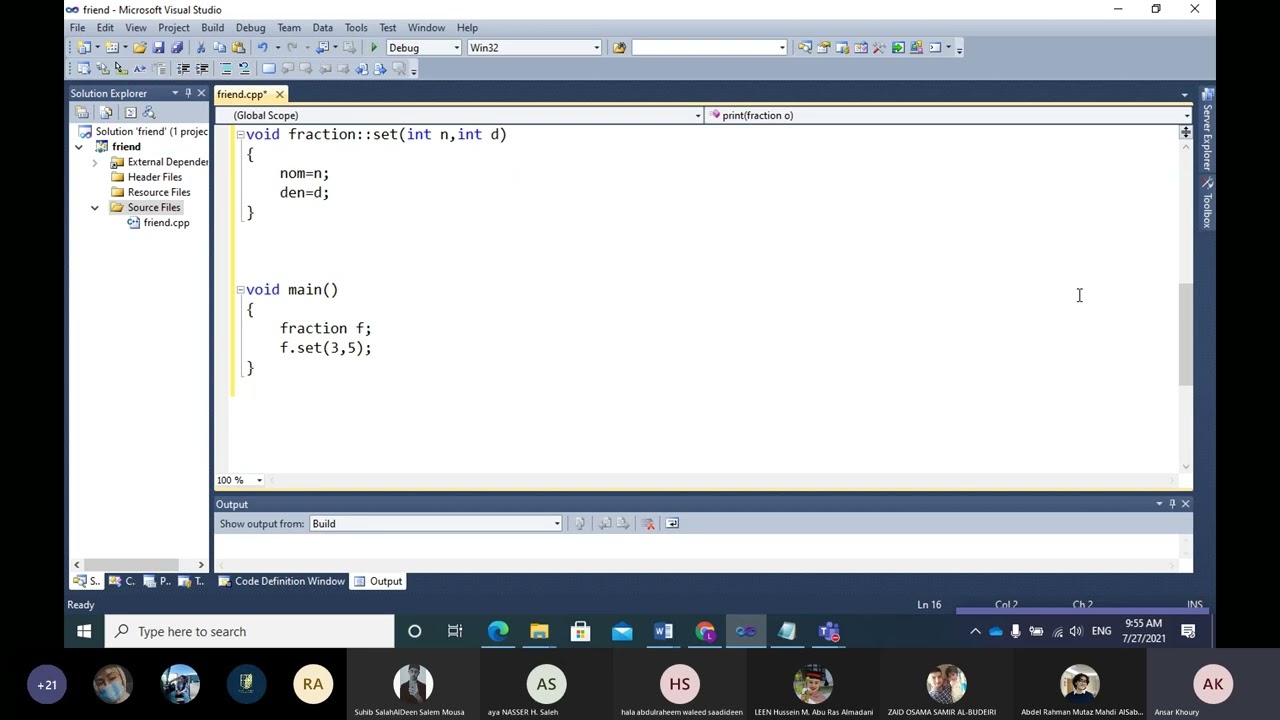Click the Toolbox side tab
Image resolution: width=1280 pixels, height=720 pixels.
[1207, 204]
